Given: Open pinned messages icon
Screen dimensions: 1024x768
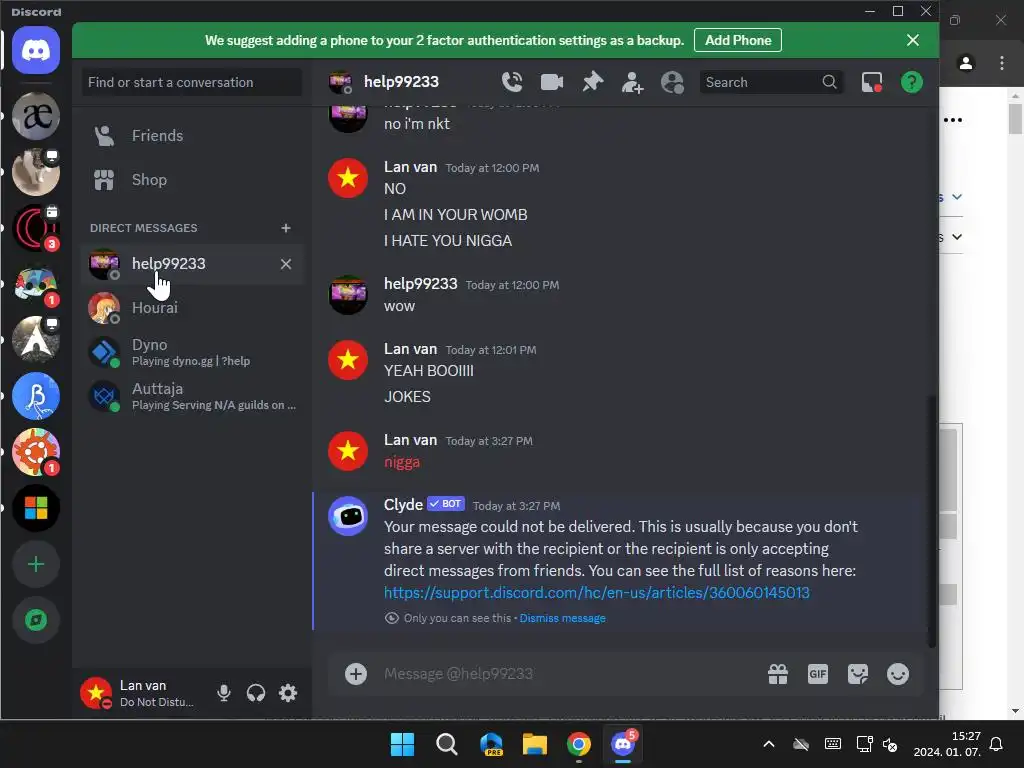Looking at the screenshot, I should click(x=592, y=82).
